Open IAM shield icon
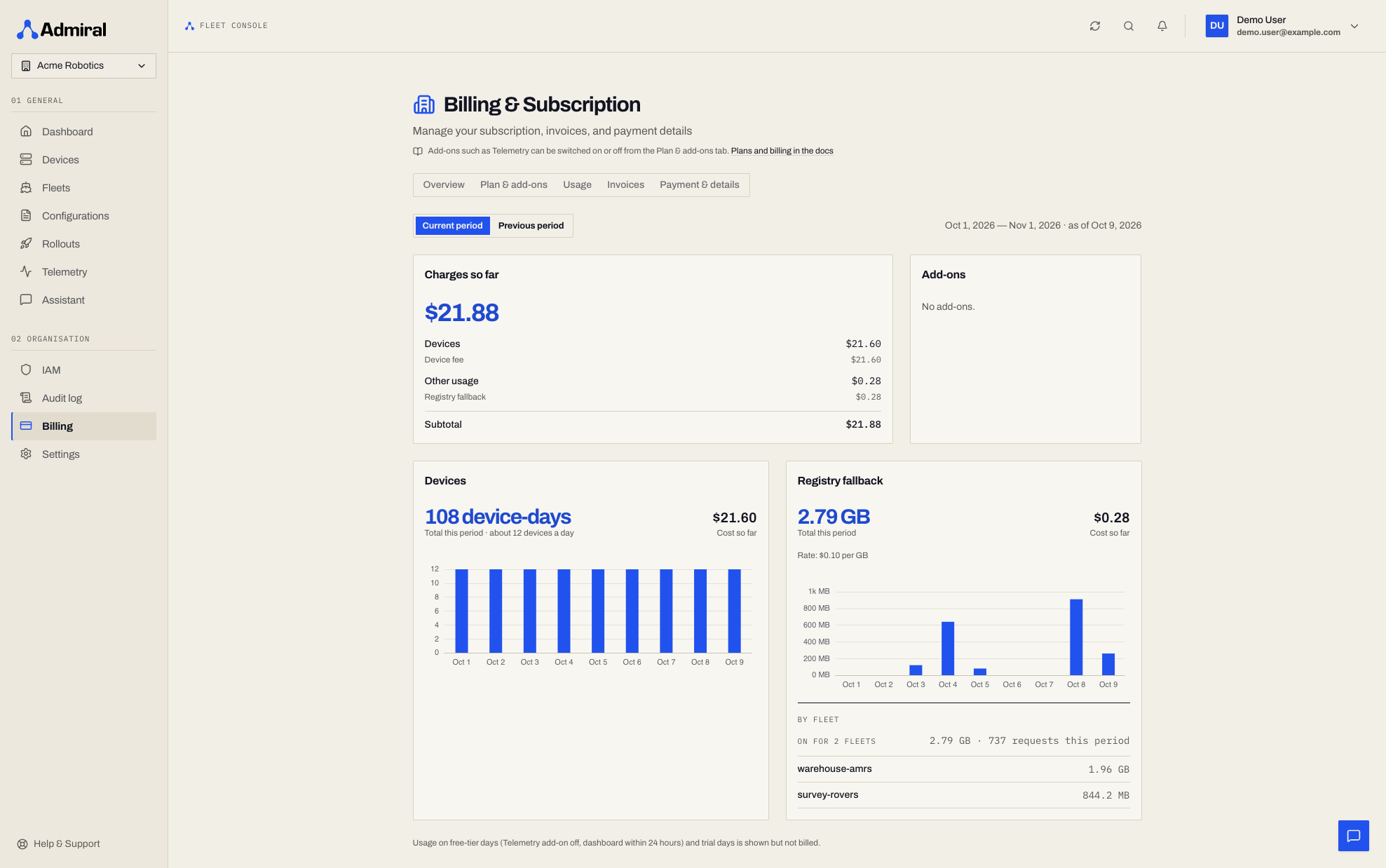1386x868 pixels. click(26, 369)
